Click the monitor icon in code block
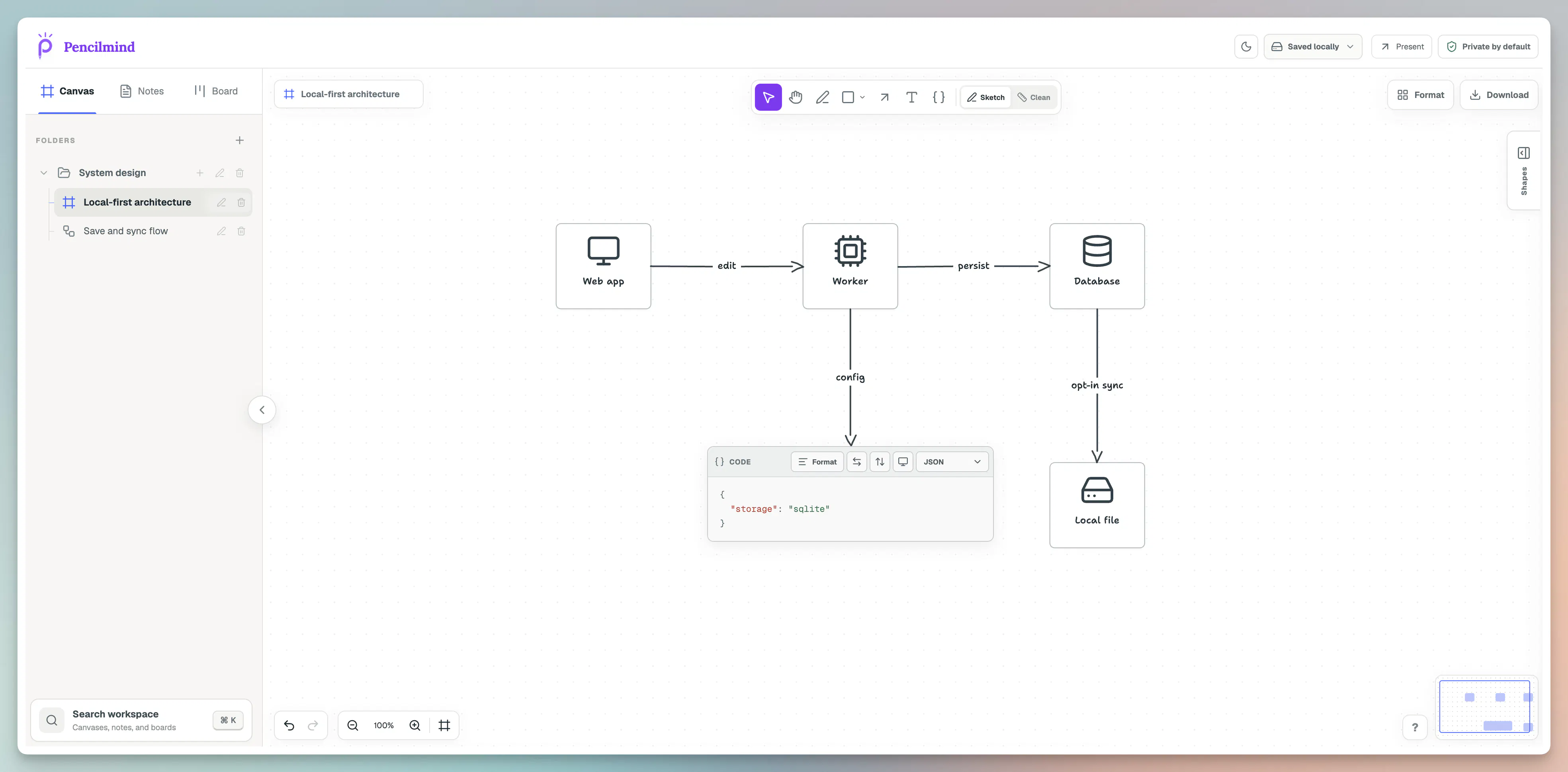 903,462
